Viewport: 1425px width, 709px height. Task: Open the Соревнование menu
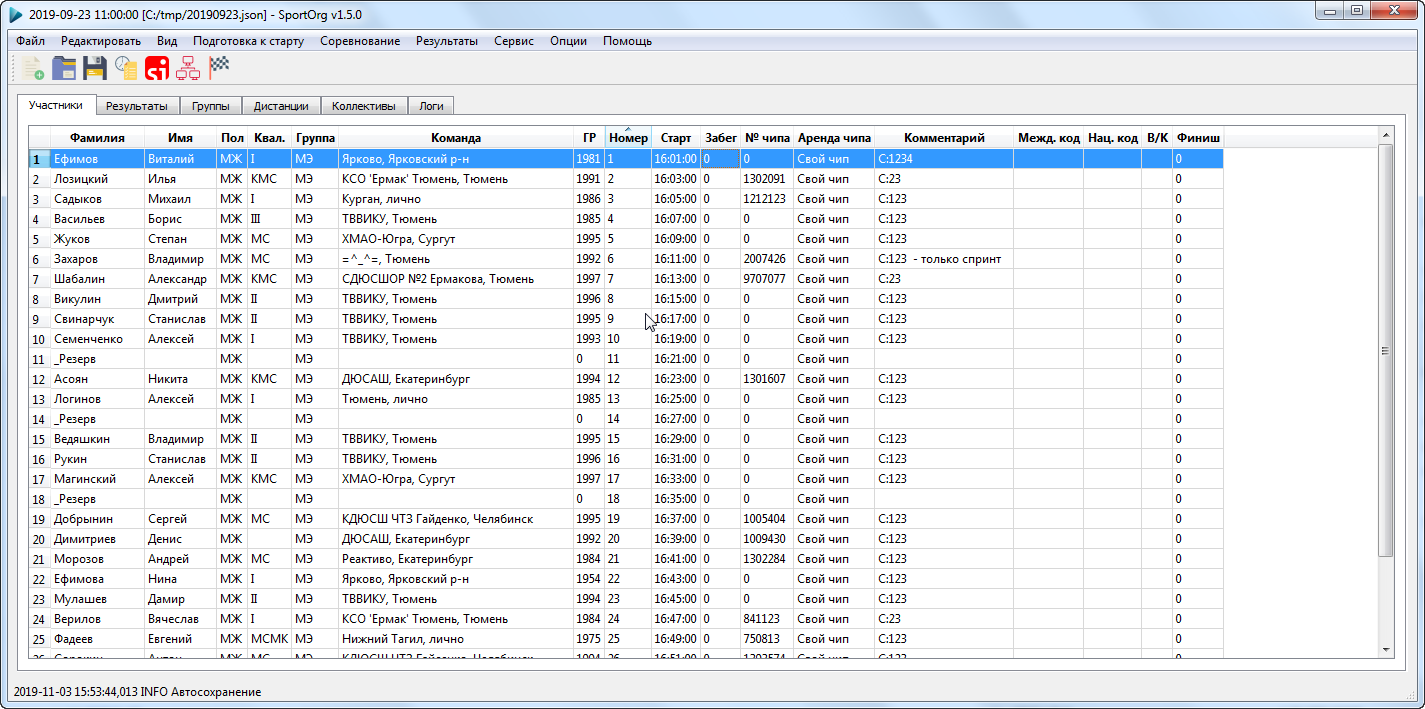360,41
